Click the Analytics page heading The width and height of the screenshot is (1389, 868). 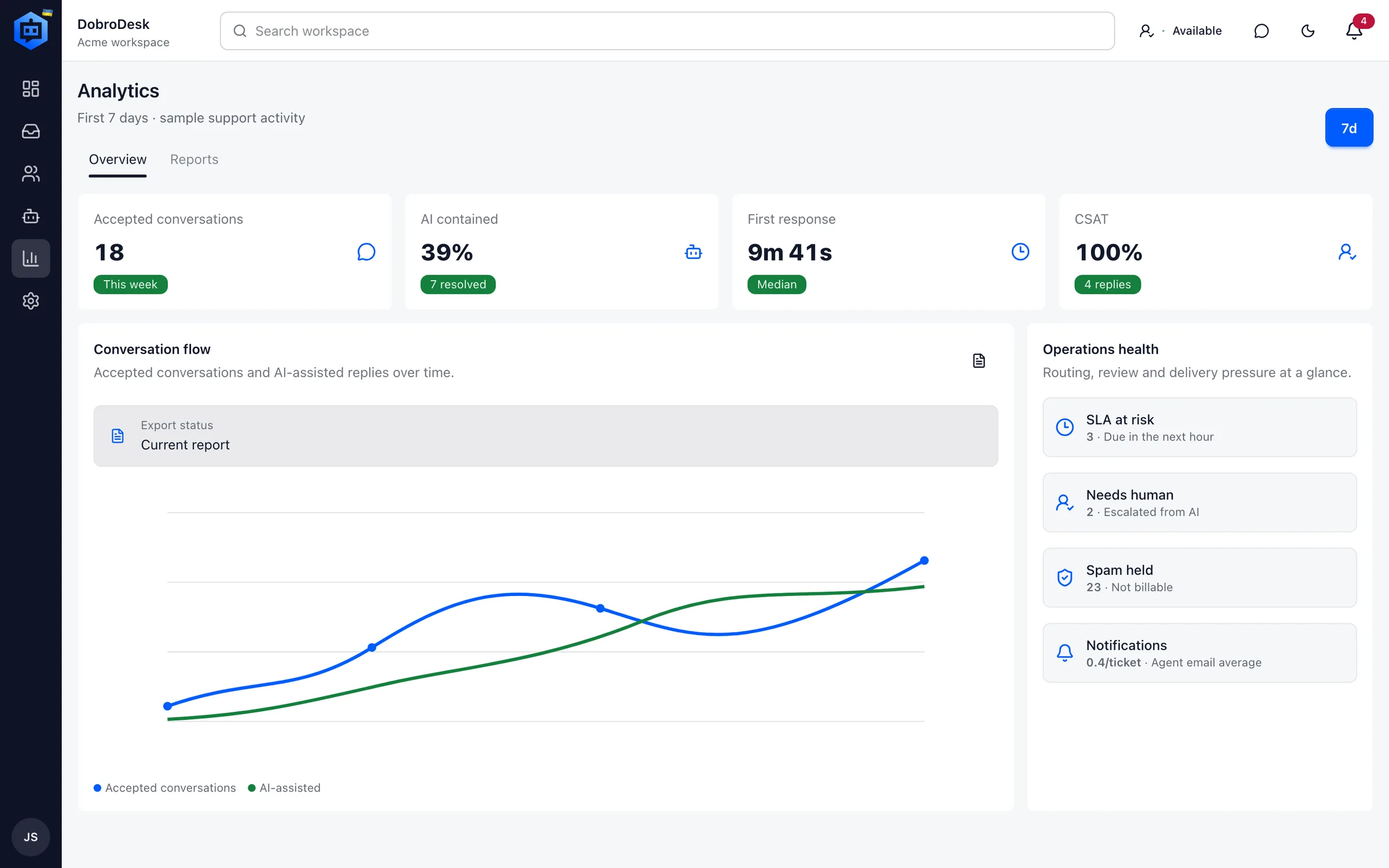(118, 91)
